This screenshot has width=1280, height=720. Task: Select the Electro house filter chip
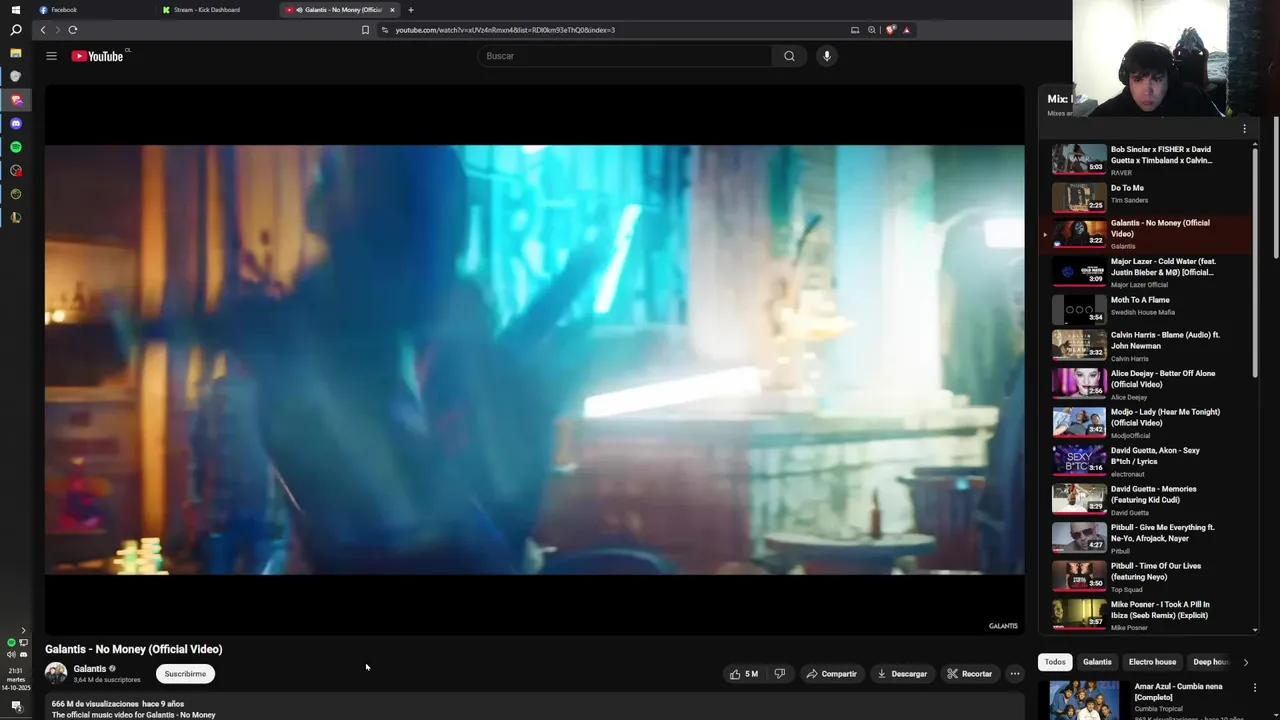1152,662
